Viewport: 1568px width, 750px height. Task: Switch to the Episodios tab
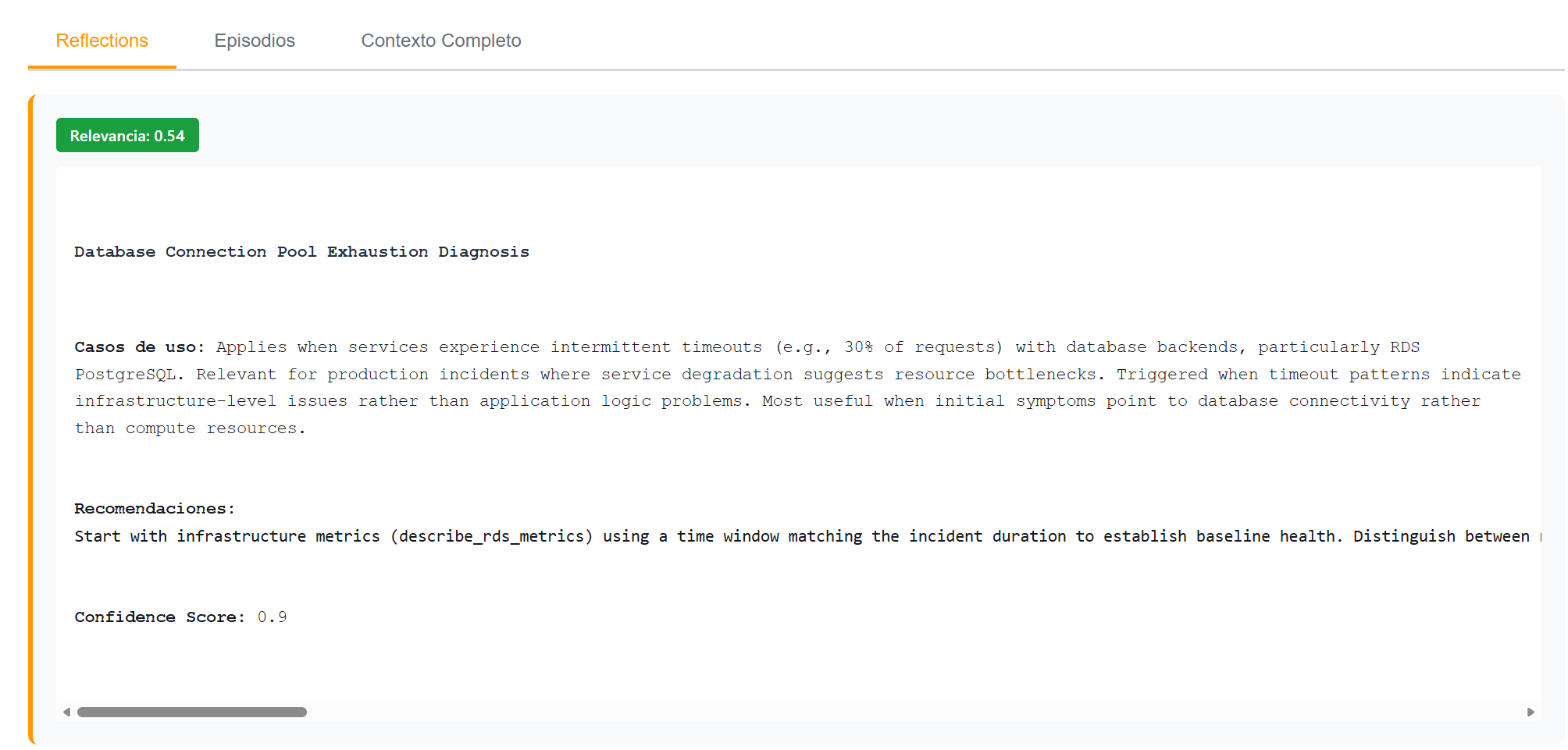point(255,41)
